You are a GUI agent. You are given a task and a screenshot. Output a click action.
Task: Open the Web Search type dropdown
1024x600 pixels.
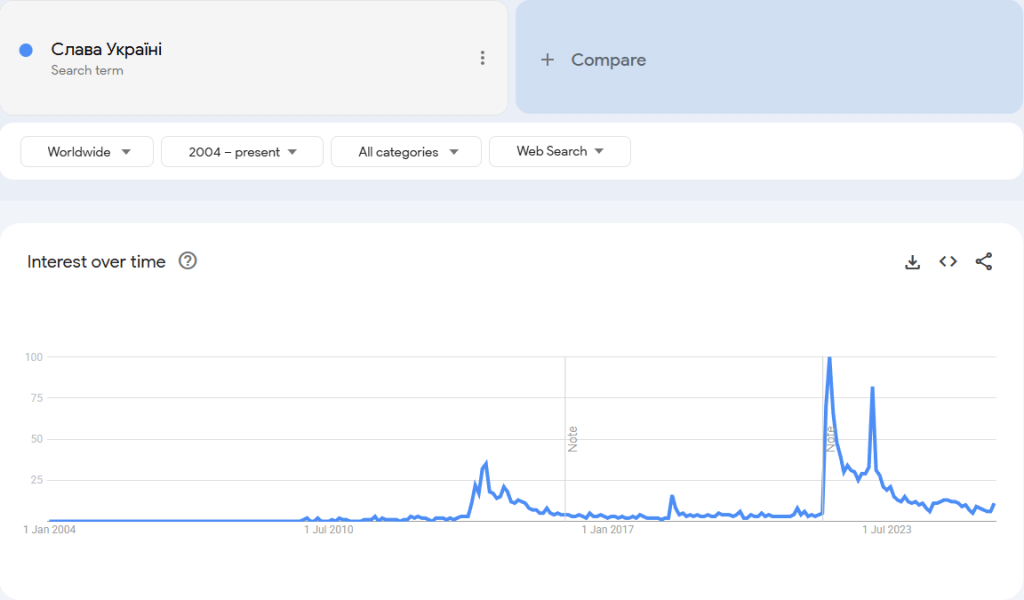[x=560, y=151]
